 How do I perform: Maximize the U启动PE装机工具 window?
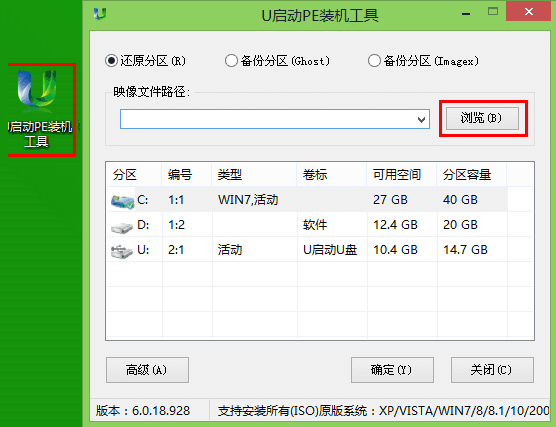pos(493,12)
